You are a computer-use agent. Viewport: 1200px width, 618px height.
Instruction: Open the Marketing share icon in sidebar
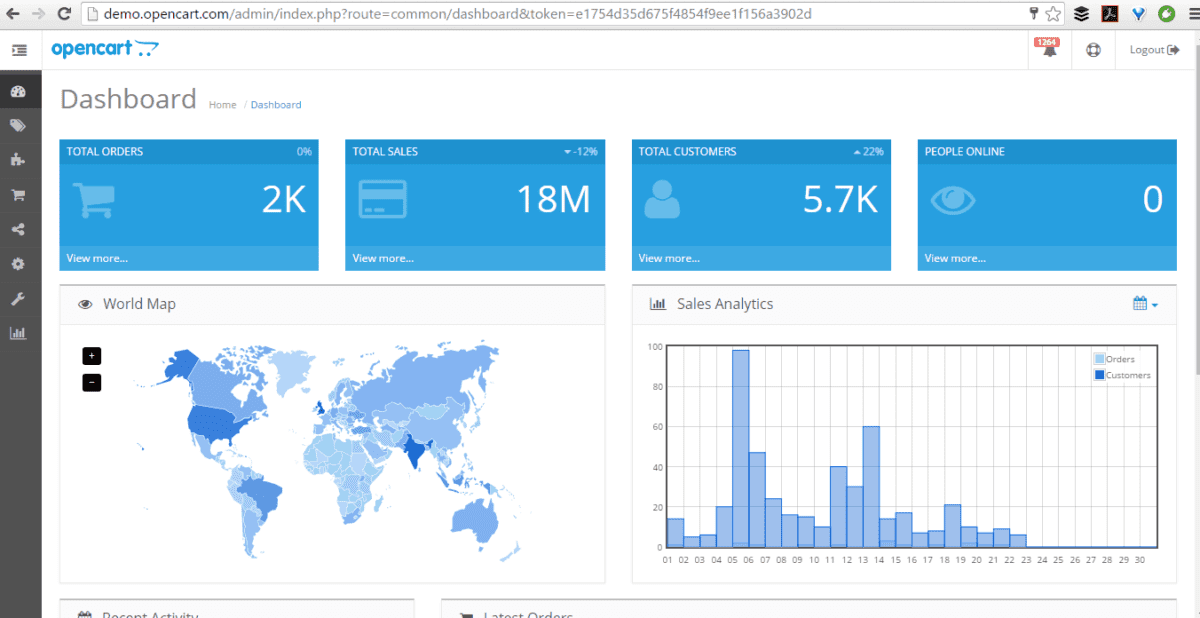18,229
